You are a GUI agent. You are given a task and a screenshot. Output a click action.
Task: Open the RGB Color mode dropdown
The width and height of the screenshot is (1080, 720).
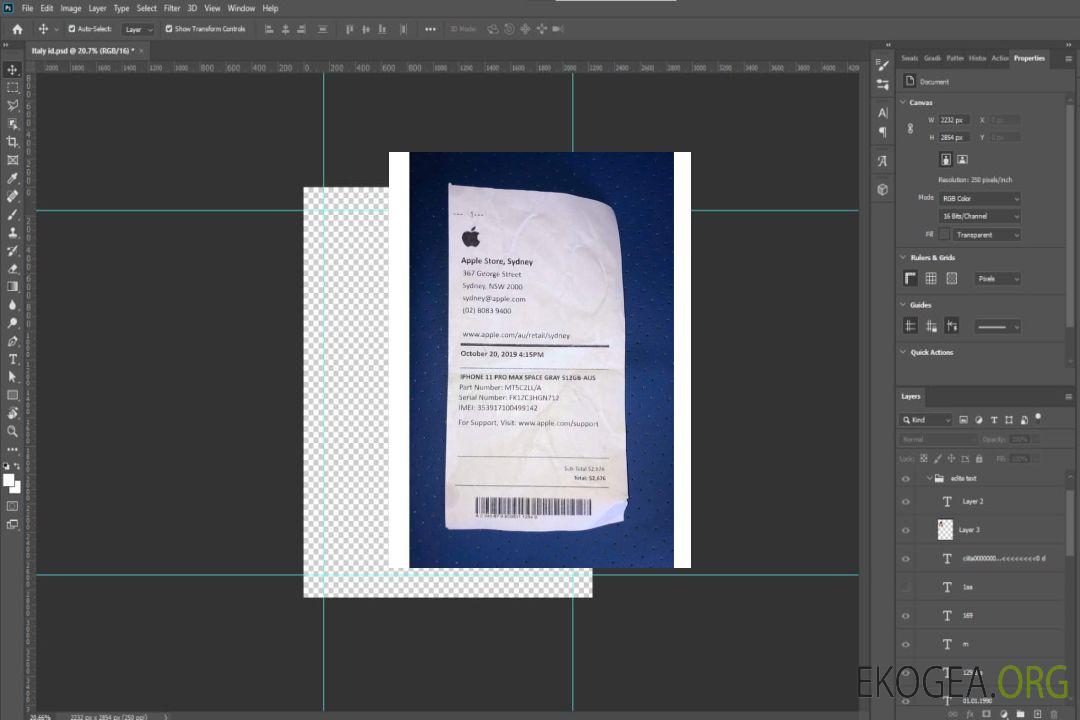click(979, 198)
